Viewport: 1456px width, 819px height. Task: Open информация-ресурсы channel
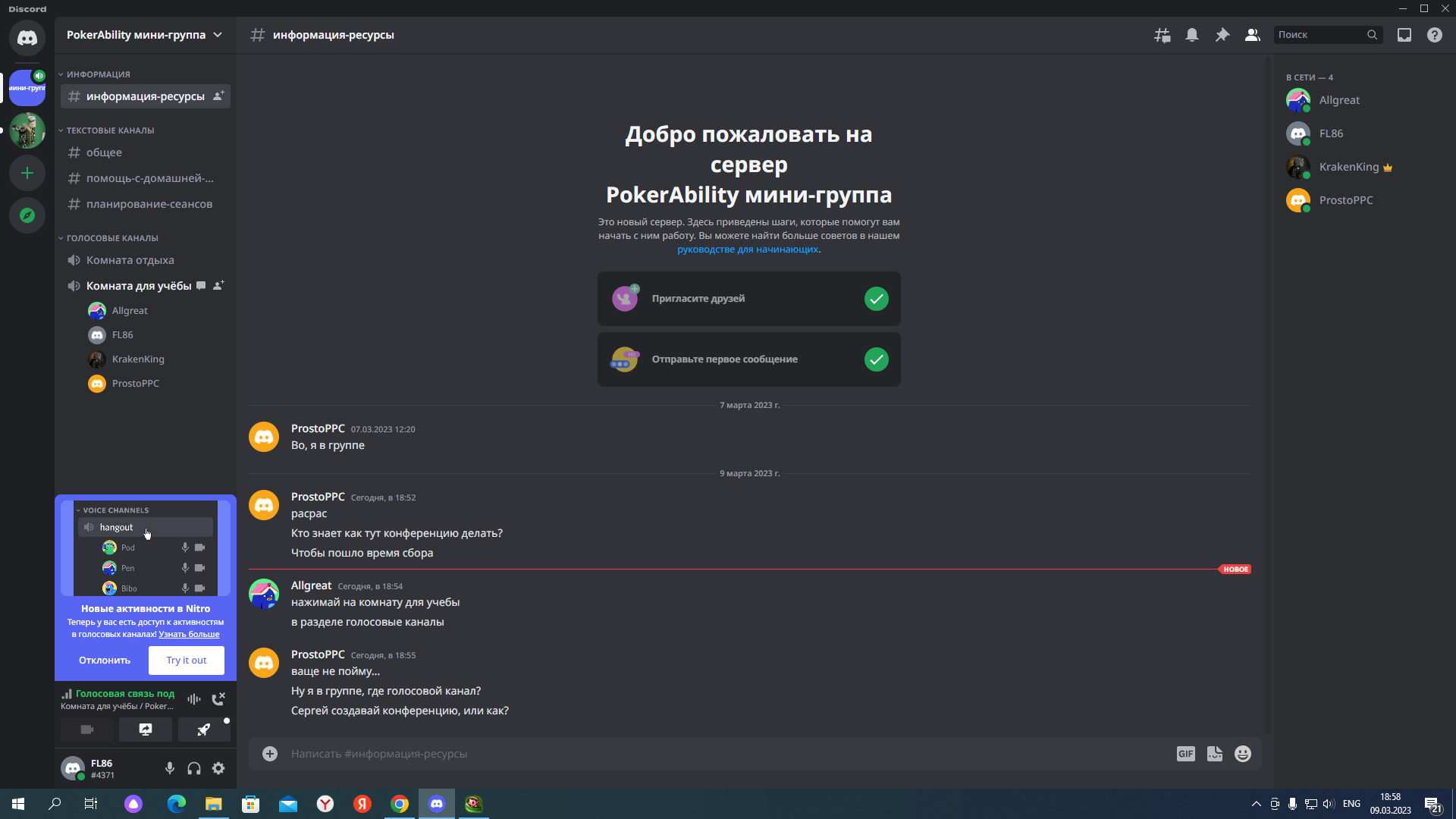[145, 96]
